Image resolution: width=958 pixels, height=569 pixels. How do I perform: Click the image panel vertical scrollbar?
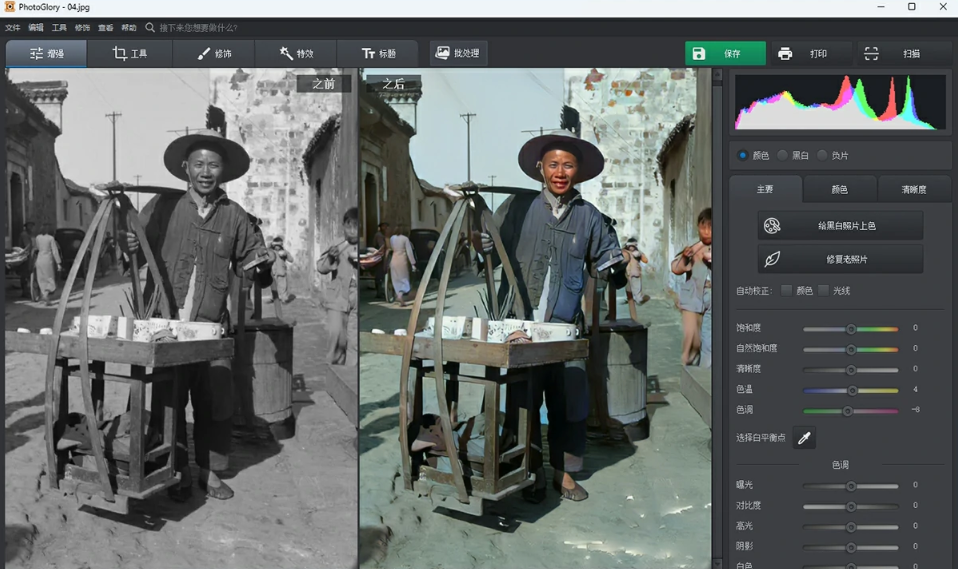(717, 318)
